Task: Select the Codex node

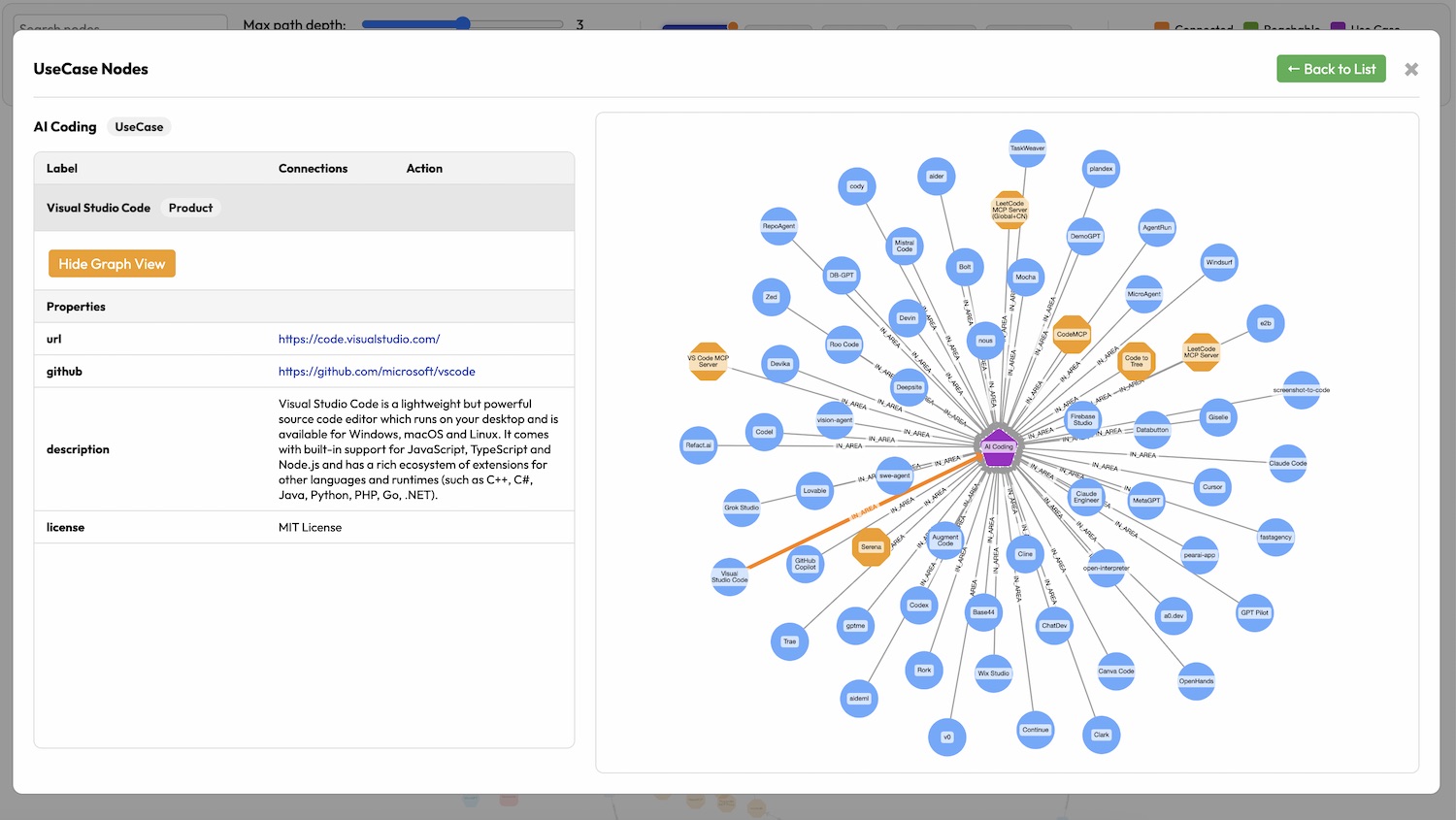Action: click(x=918, y=606)
